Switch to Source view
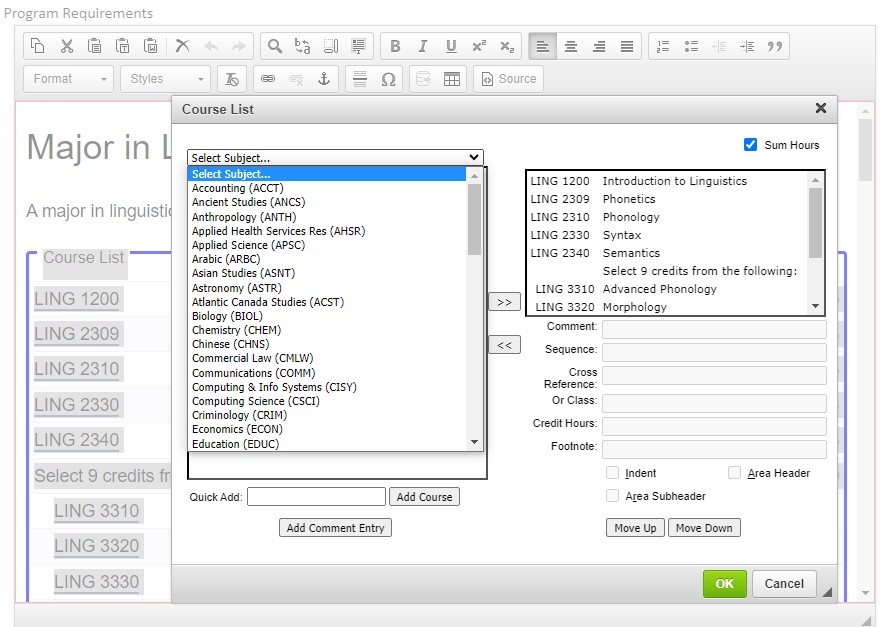Image resolution: width=883 pixels, height=627 pixels. [509, 79]
